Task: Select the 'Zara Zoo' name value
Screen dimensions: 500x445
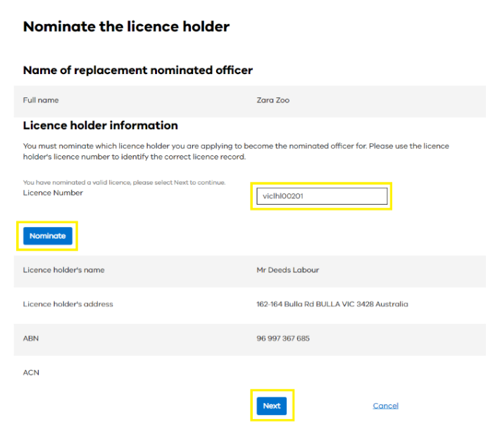Action: [x=273, y=100]
